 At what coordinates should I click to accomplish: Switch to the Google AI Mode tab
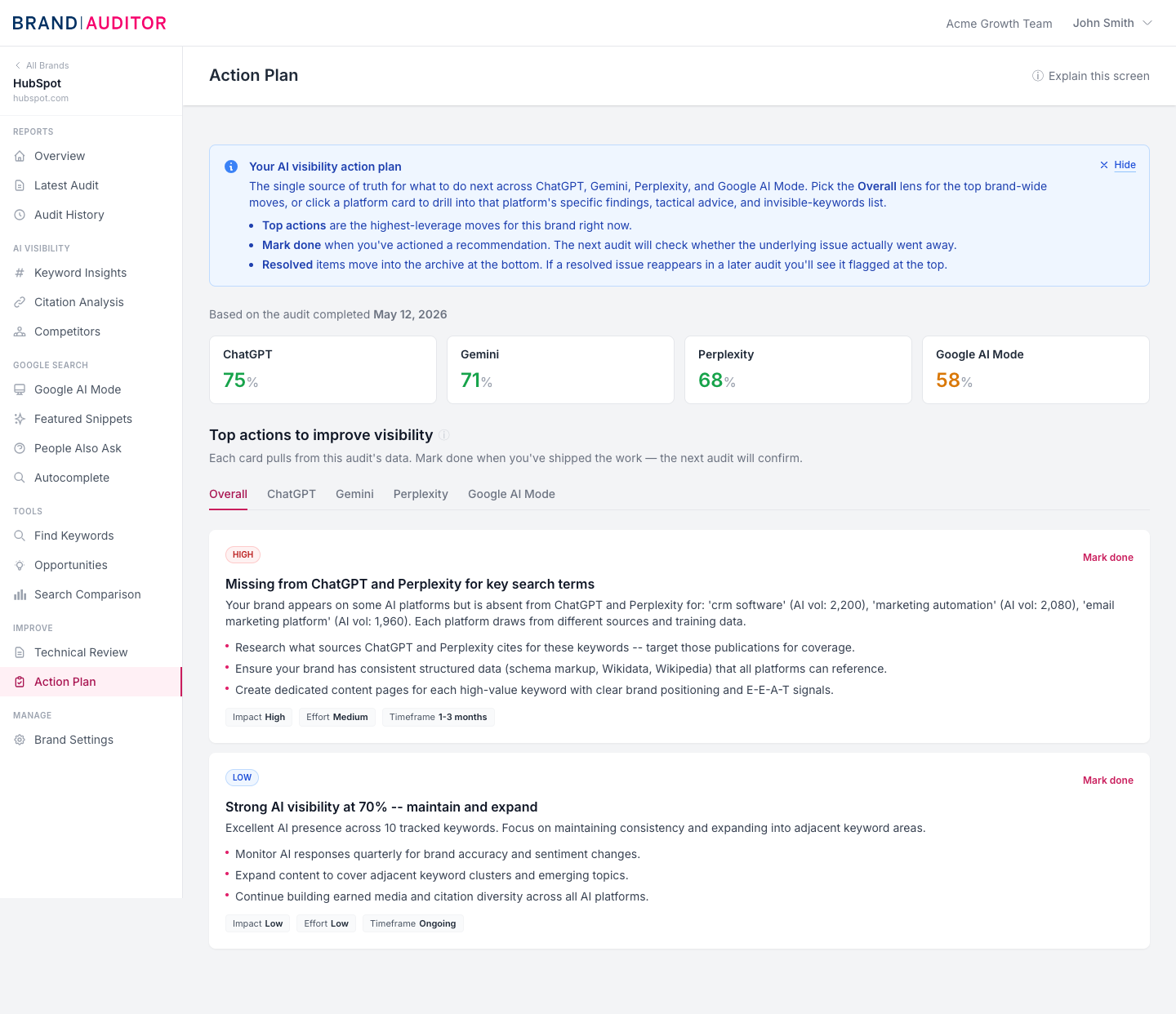coord(511,494)
